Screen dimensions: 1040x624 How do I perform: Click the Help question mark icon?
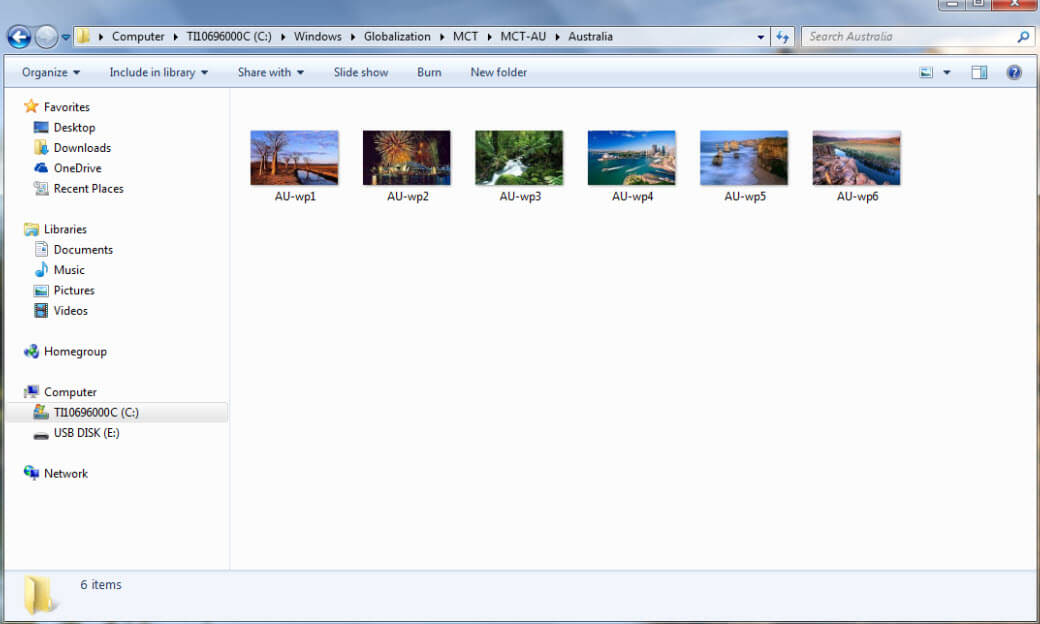(x=1014, y=72)
